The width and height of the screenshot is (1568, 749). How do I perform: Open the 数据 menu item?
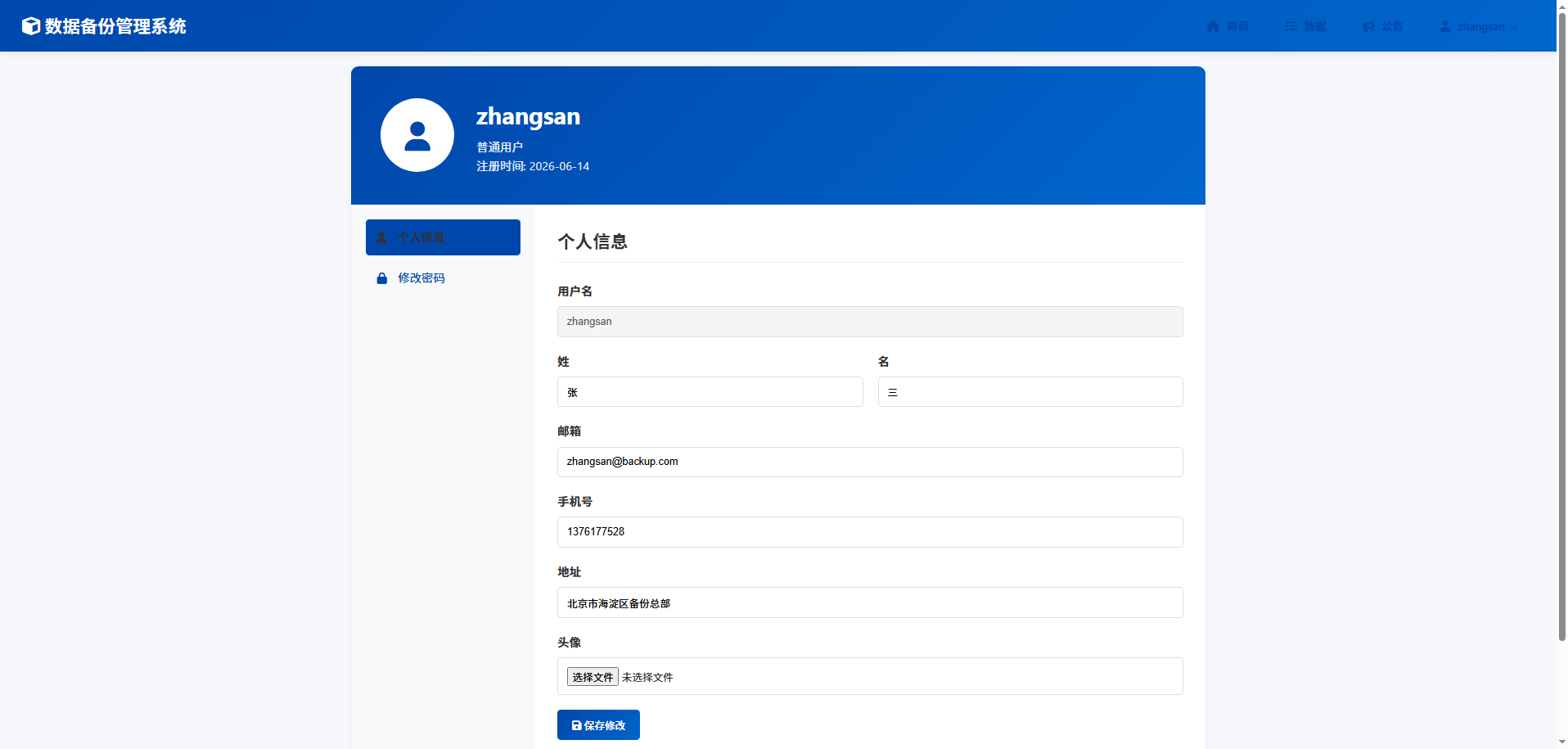pos(1305,26)
